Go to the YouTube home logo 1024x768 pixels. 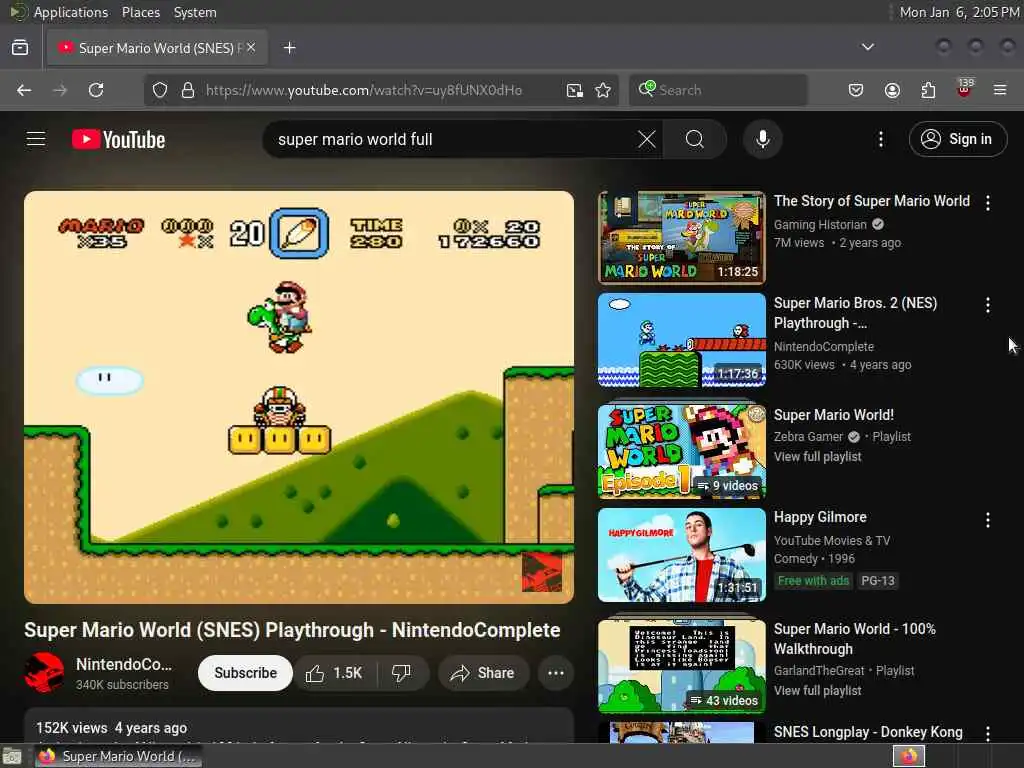tap(119, 139)
